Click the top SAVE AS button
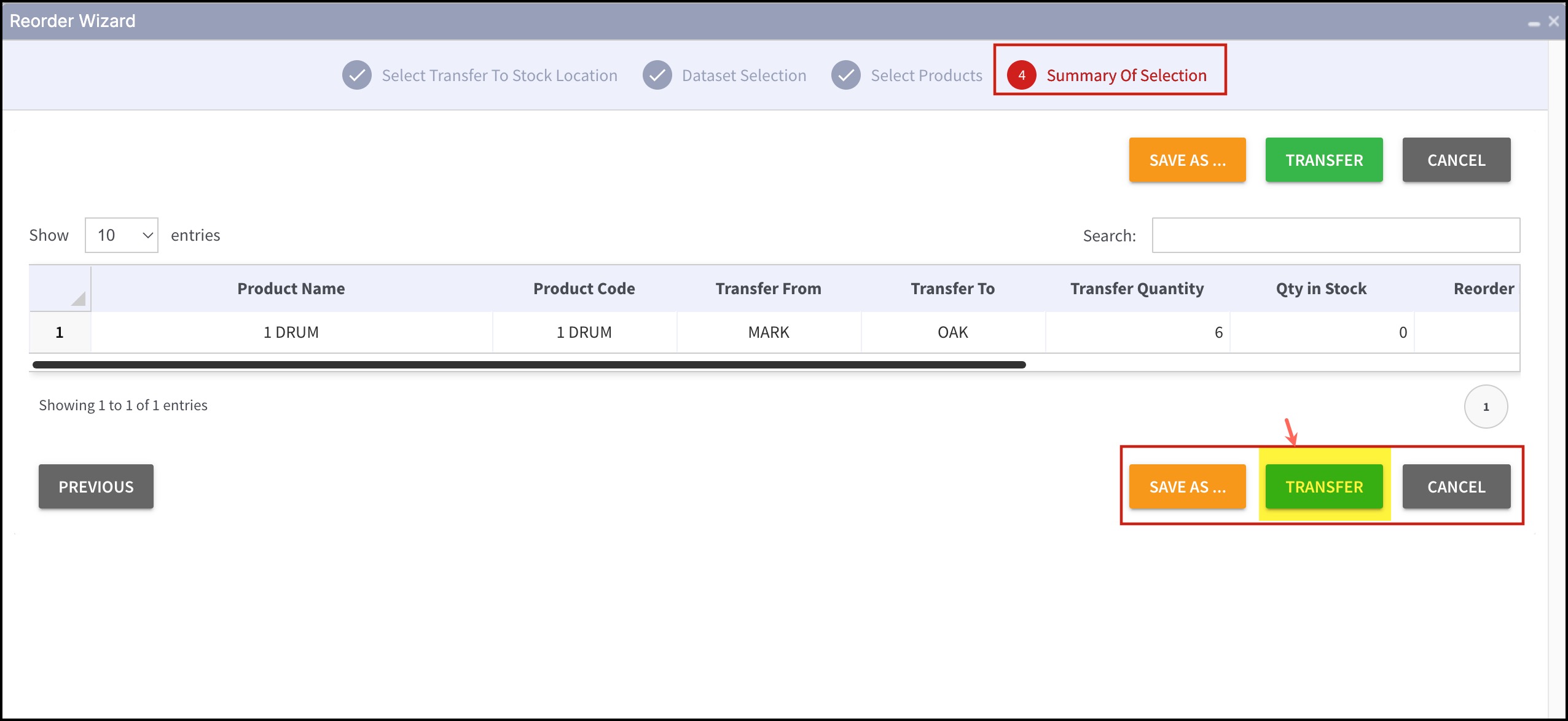Viewport: 1568px width, 721px height. tap(1186, 160)
